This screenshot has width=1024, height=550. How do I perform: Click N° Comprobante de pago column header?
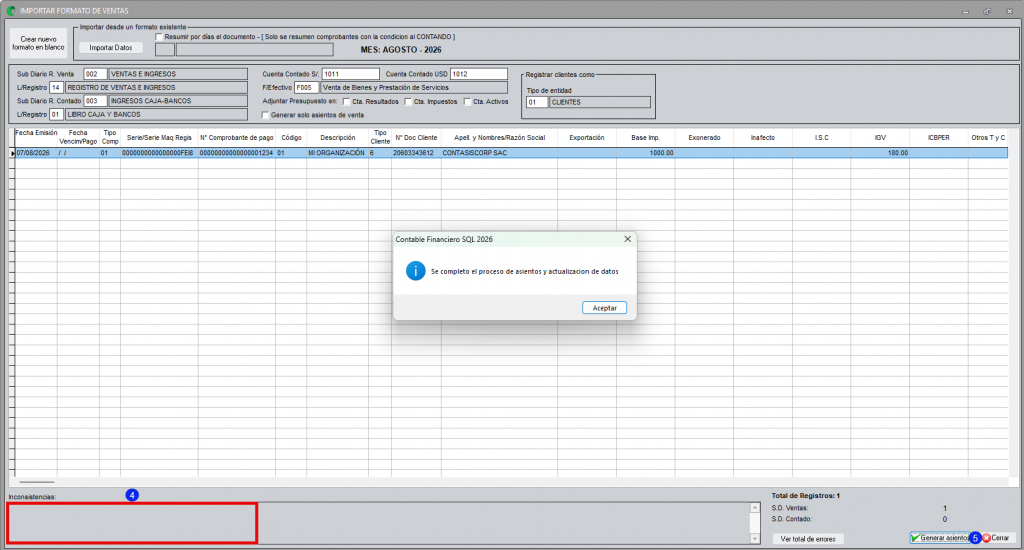236,138
